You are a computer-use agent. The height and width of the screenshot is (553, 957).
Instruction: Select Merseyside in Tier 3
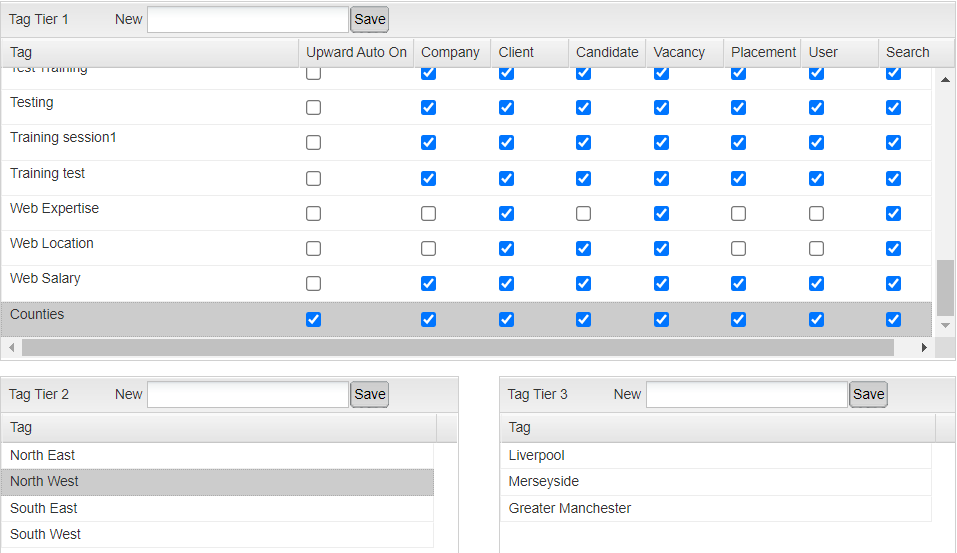(716, 482)
